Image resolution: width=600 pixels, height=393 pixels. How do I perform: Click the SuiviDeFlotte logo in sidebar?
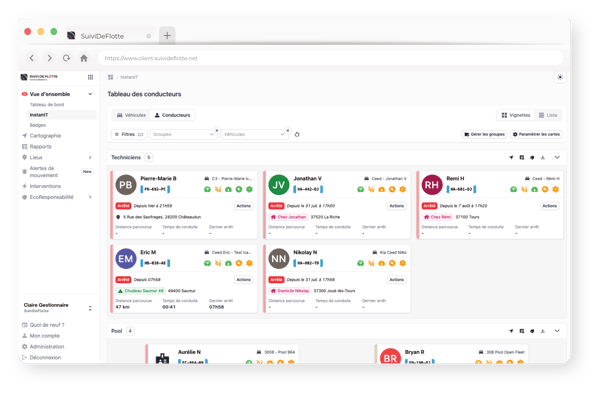(x=39, y=77)
